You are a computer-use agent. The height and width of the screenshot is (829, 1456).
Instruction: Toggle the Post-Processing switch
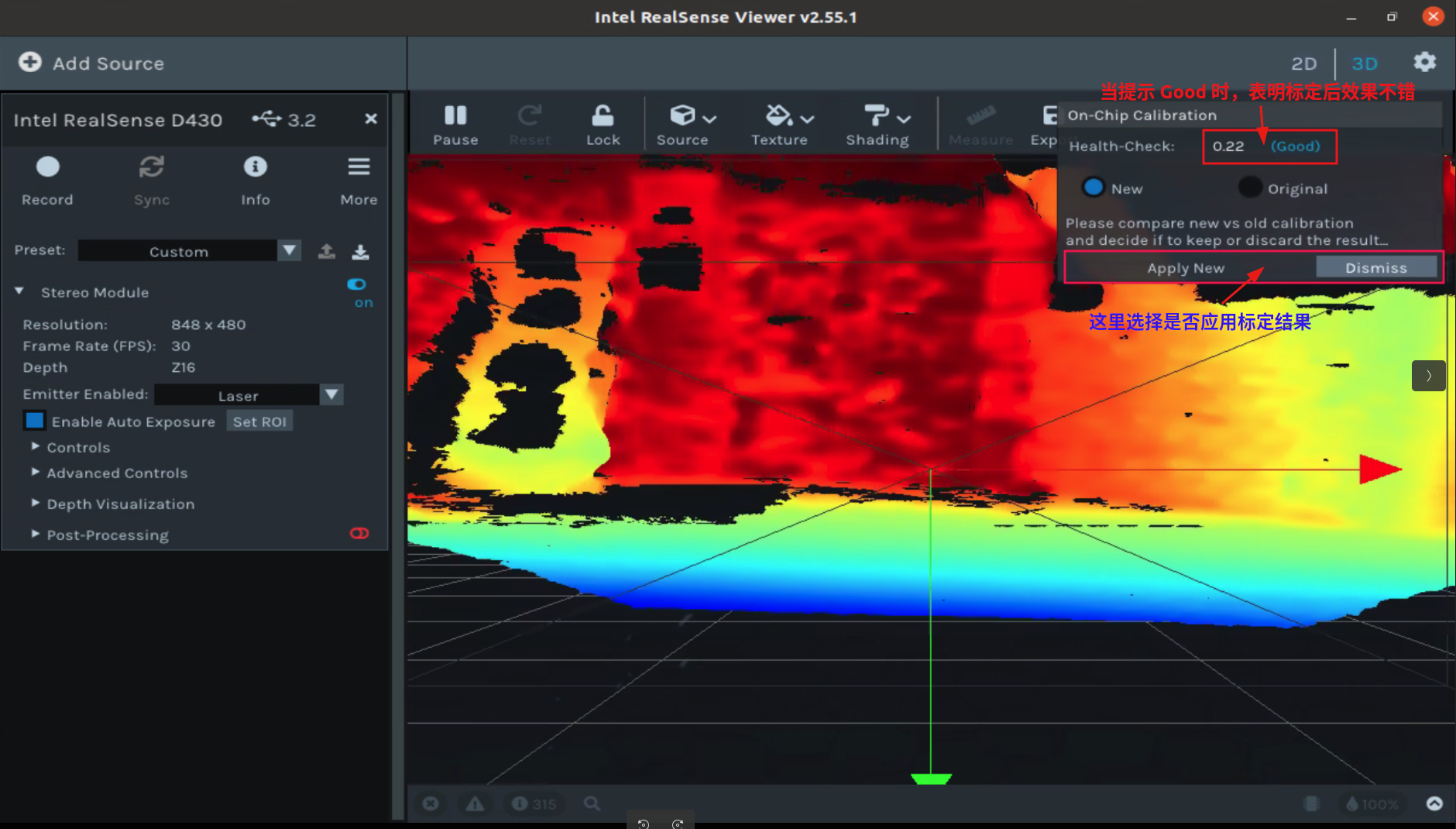[x=359, y=533]
